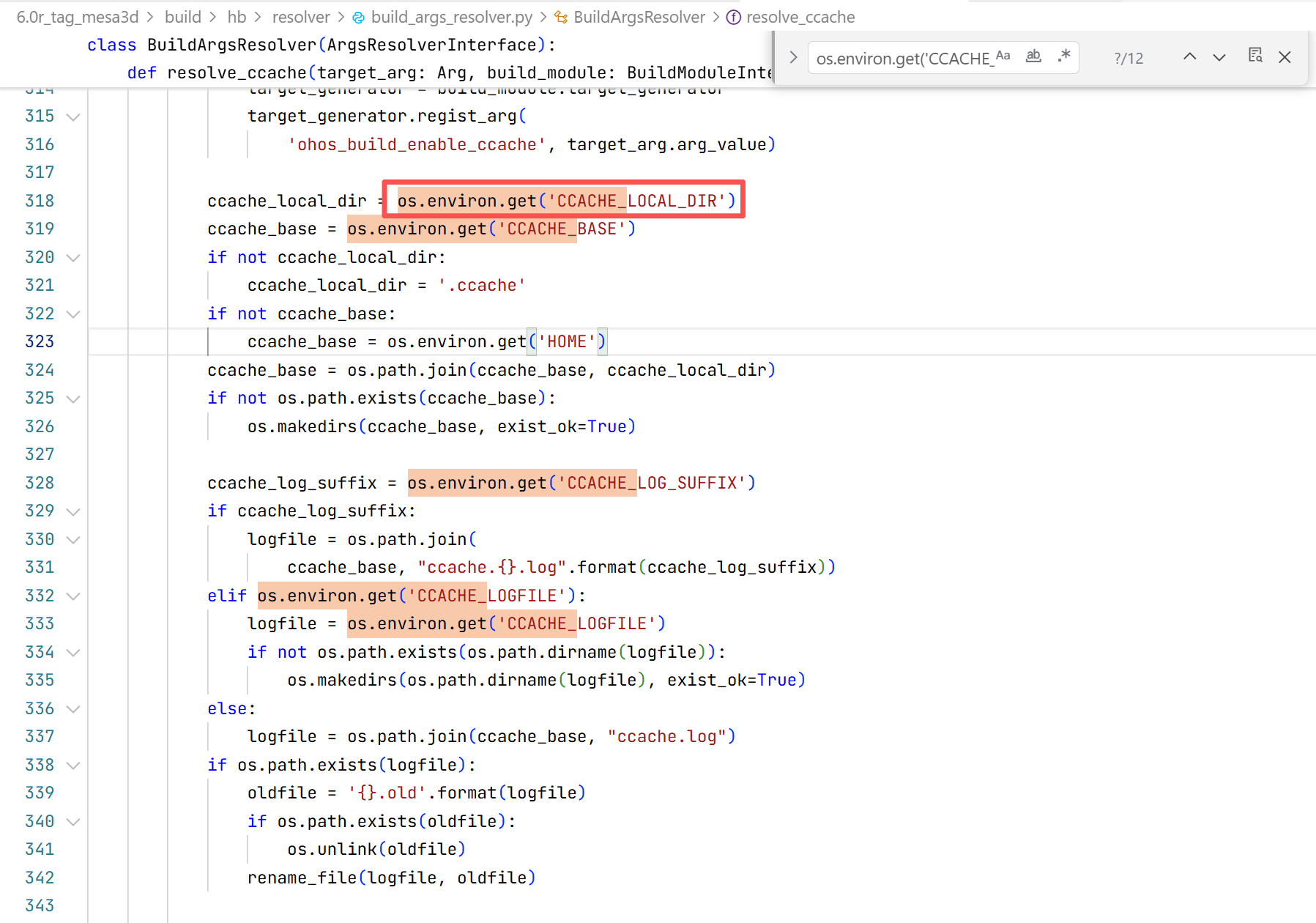Image resolution: width=1316 pixels, height=923 pixels.
Task: Click ccache_log_suffix variable on line 329
Action: (322, 511)
